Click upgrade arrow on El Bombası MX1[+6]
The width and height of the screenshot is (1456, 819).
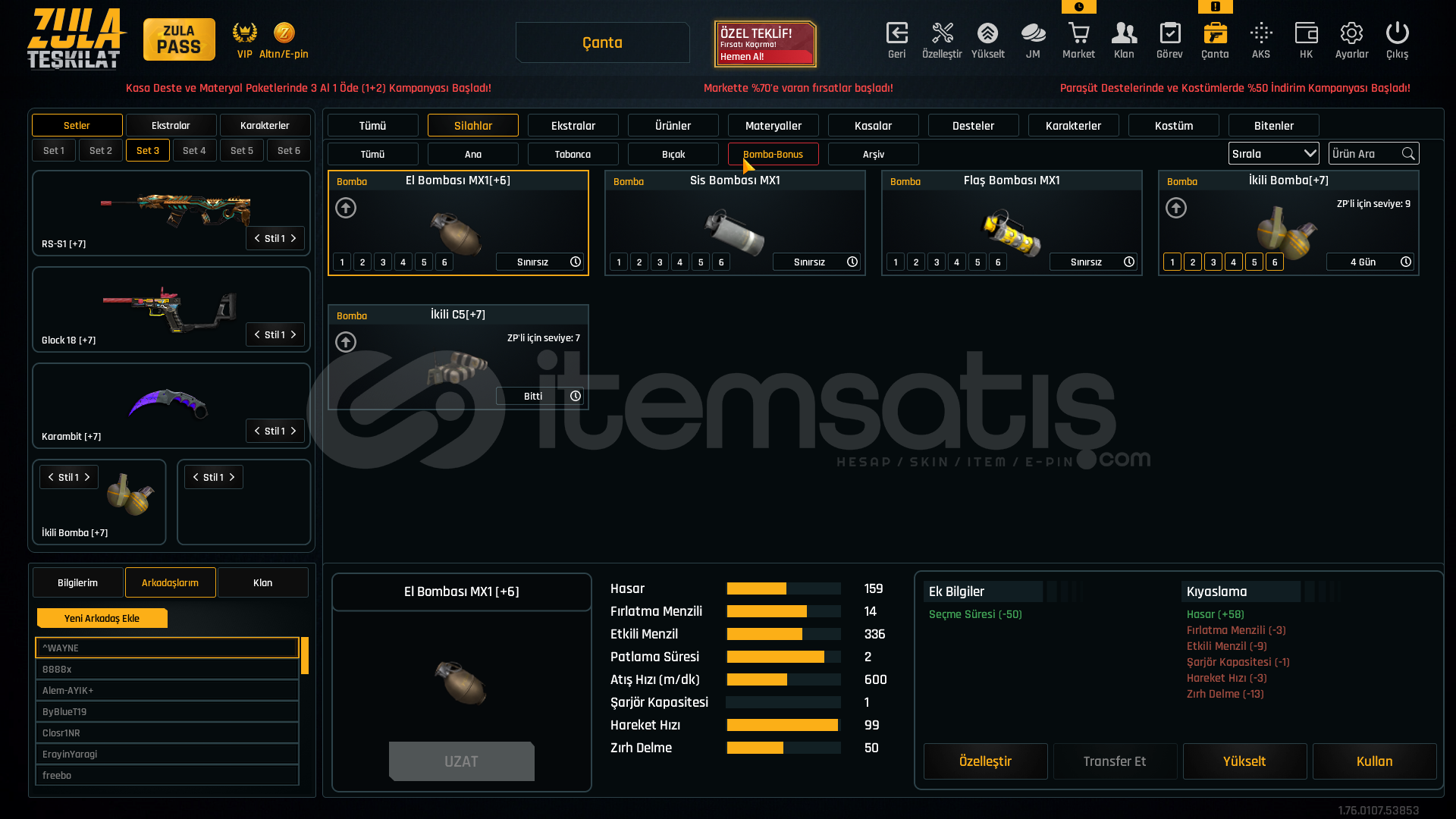coord(346,208)
